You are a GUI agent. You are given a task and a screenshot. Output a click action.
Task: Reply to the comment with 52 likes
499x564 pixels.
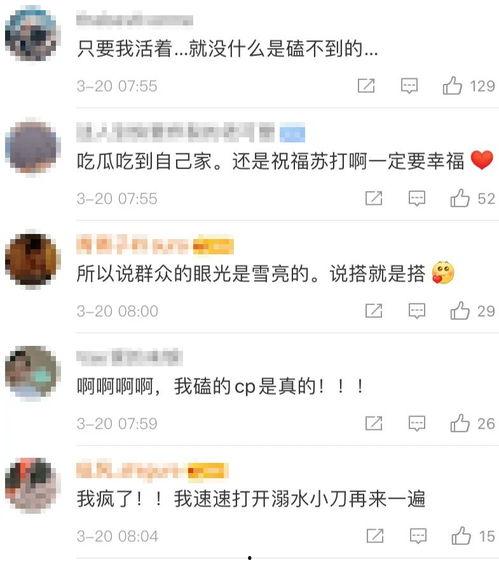[417, 199]
